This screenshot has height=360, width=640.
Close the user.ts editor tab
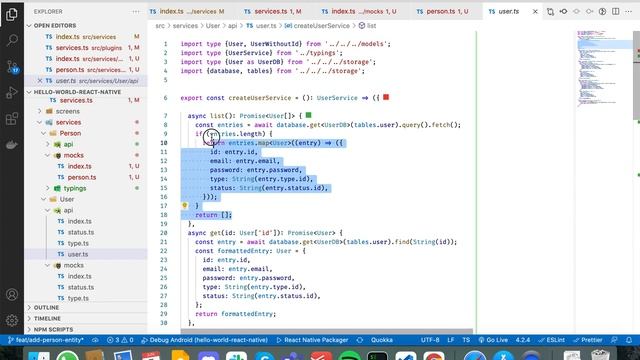point(535,11)
